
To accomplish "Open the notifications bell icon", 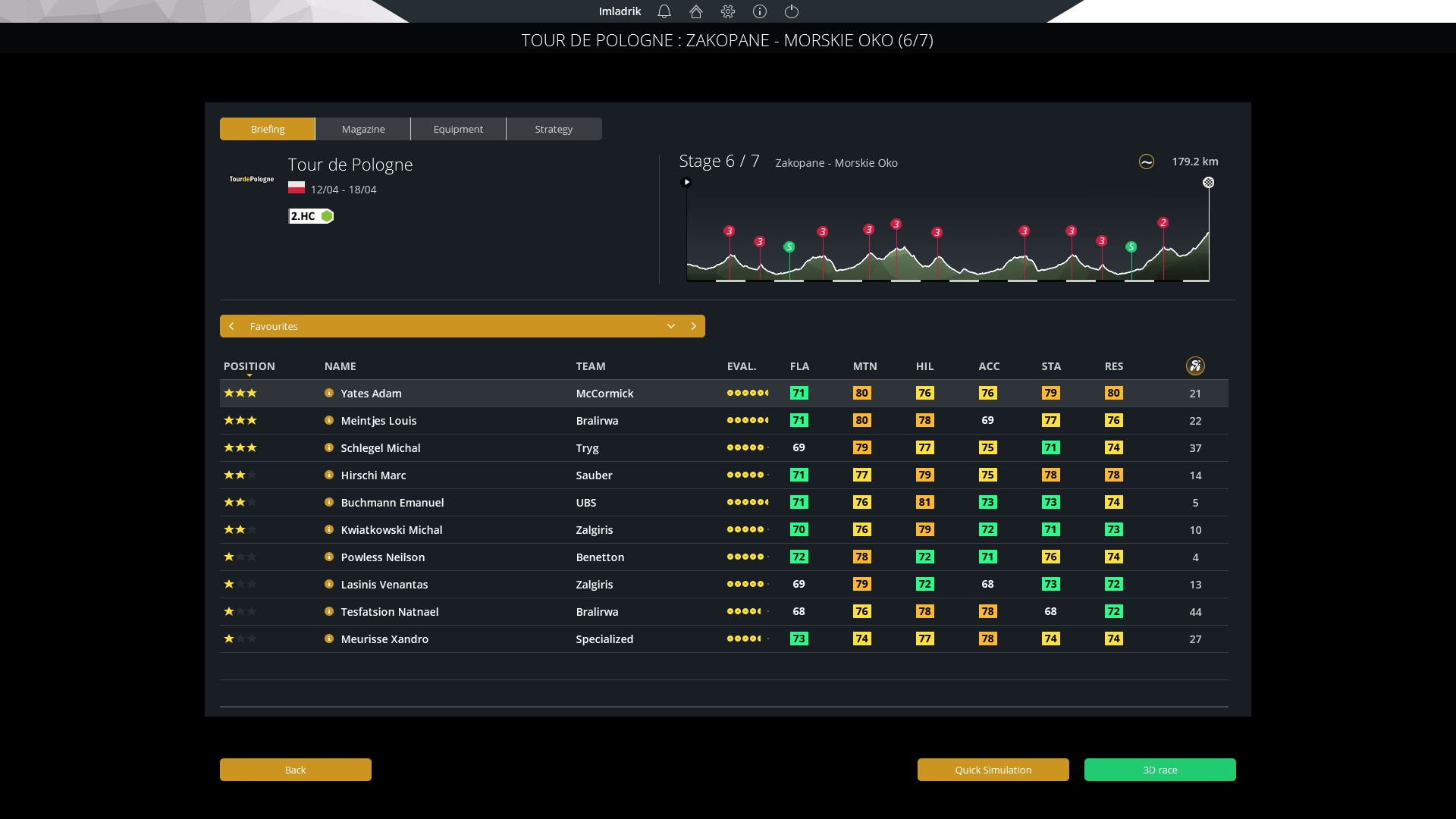I will pyautogui.click(x=664, y=11).
